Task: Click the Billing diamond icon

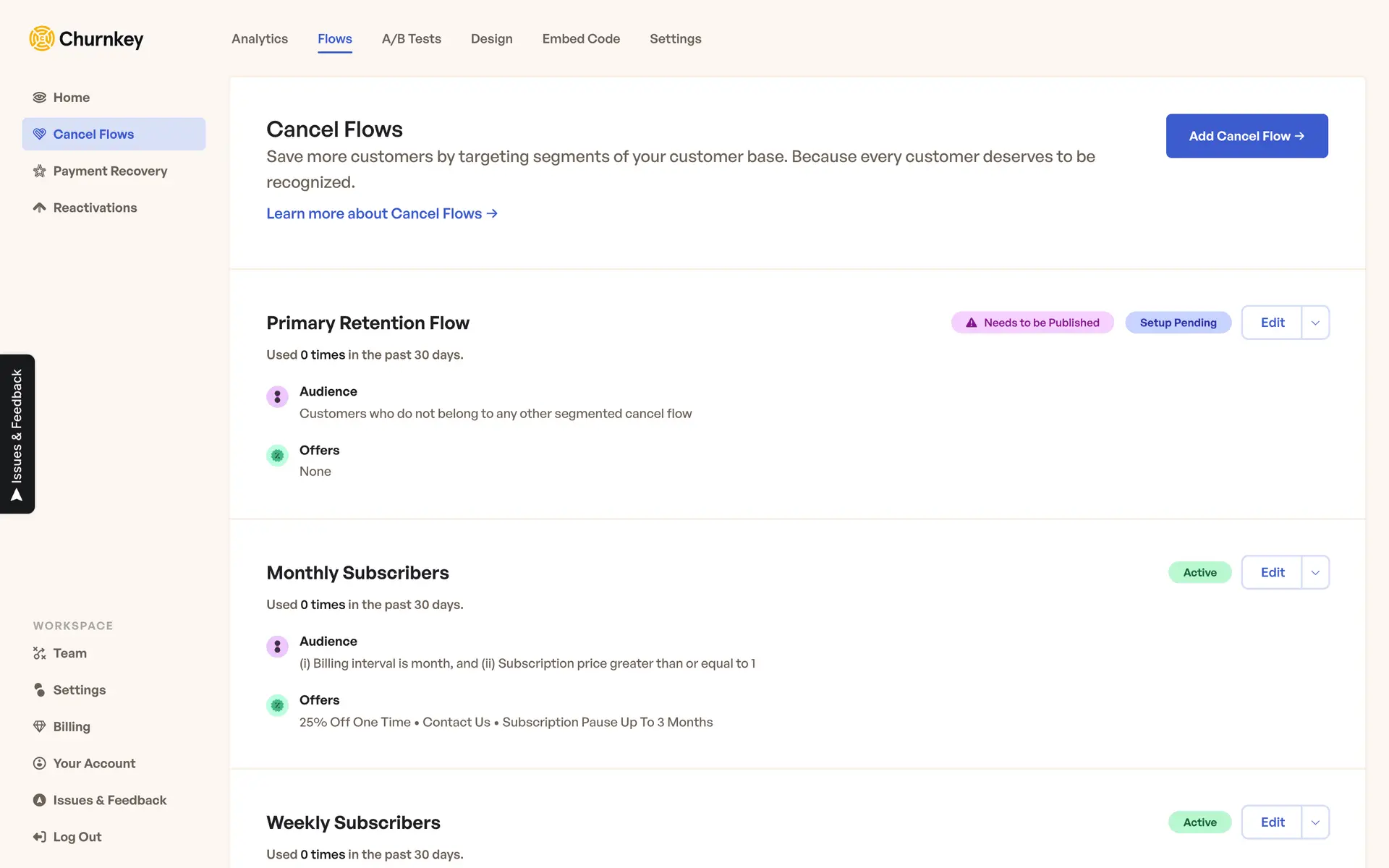Action: (40, 726)
